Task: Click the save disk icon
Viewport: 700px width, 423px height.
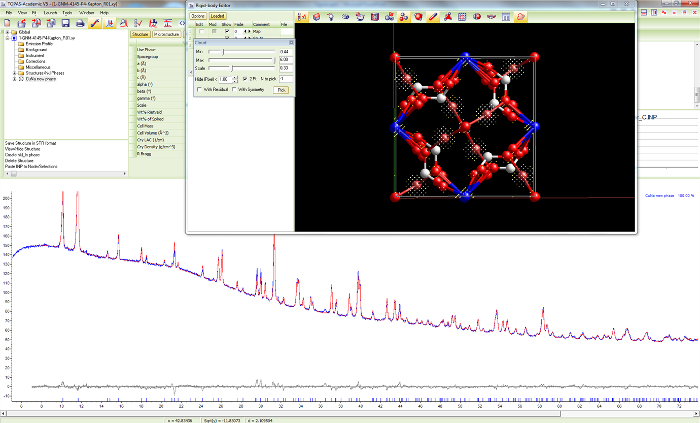Action: [65, 22]
